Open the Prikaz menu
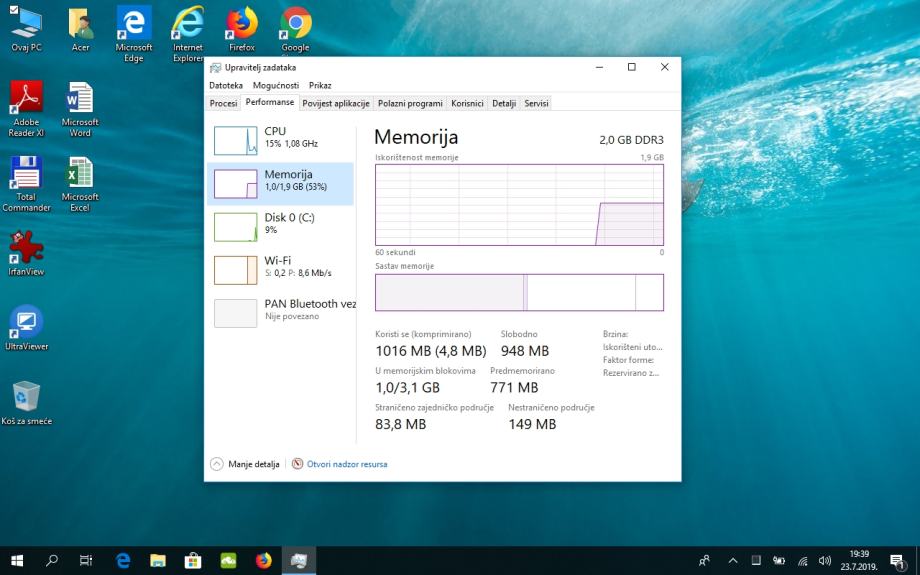The image size is (920, 575). [320, 86]
